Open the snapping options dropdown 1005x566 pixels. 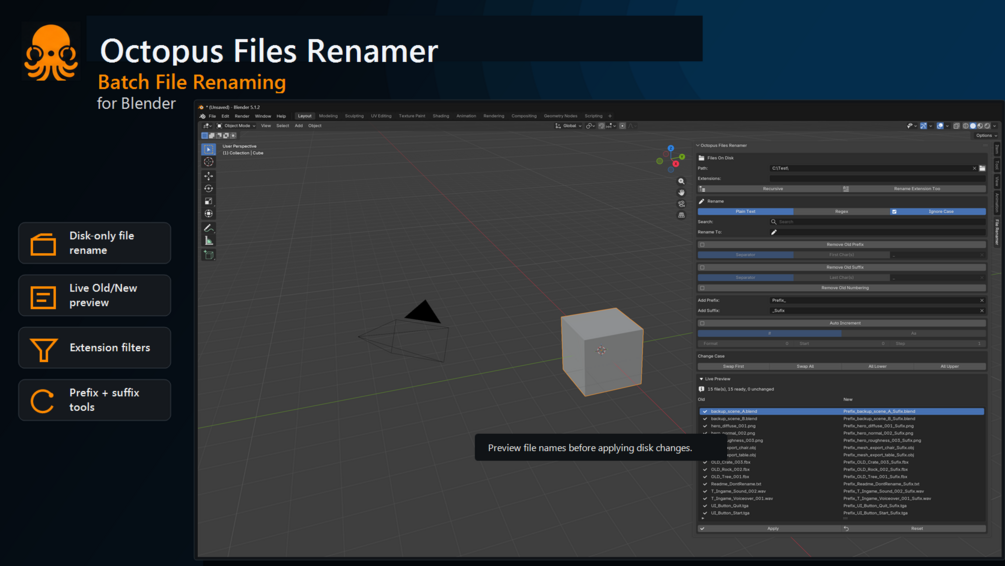(611, 126)
